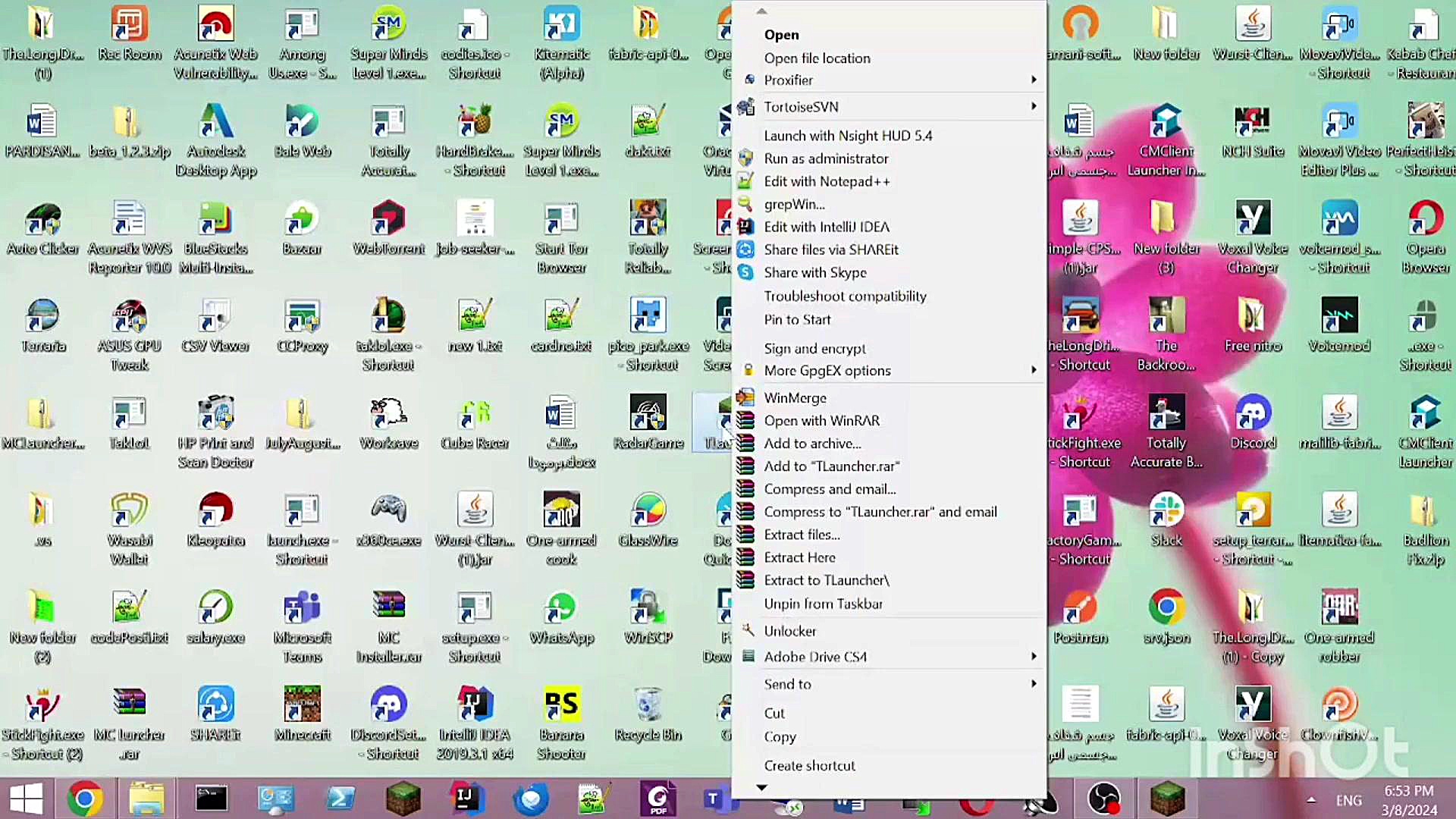The width and height of the screenshot is (1456, 819).
Task: Choose Create shortcut
Action: tap(889, 766)
